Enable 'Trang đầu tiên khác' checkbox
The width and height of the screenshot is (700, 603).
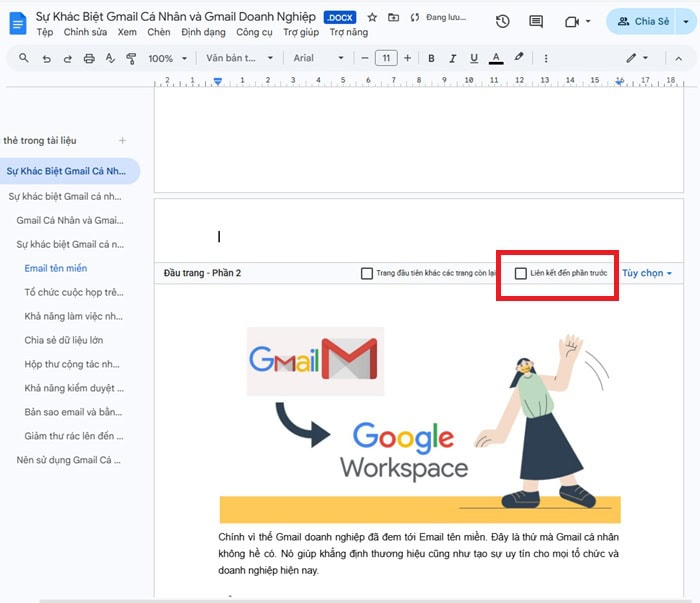367,273
